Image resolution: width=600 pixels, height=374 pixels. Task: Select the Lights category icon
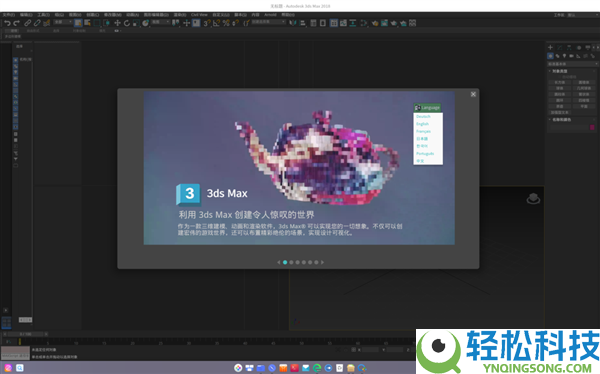[564, 56]
